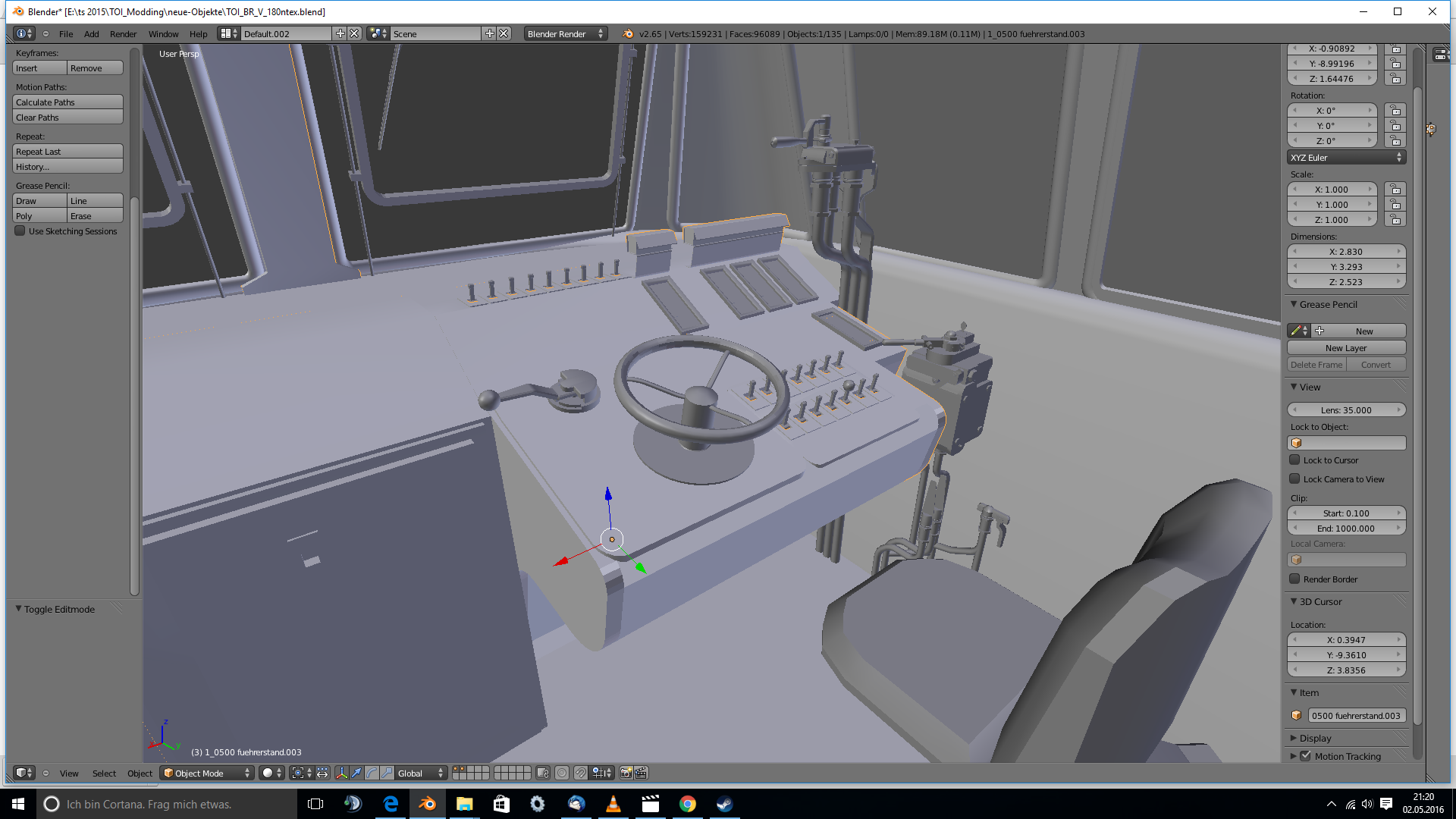1456x819 pixels.
Task: Click the snap magnet icon
Action: pyautogui.click(x=580, y=773)
